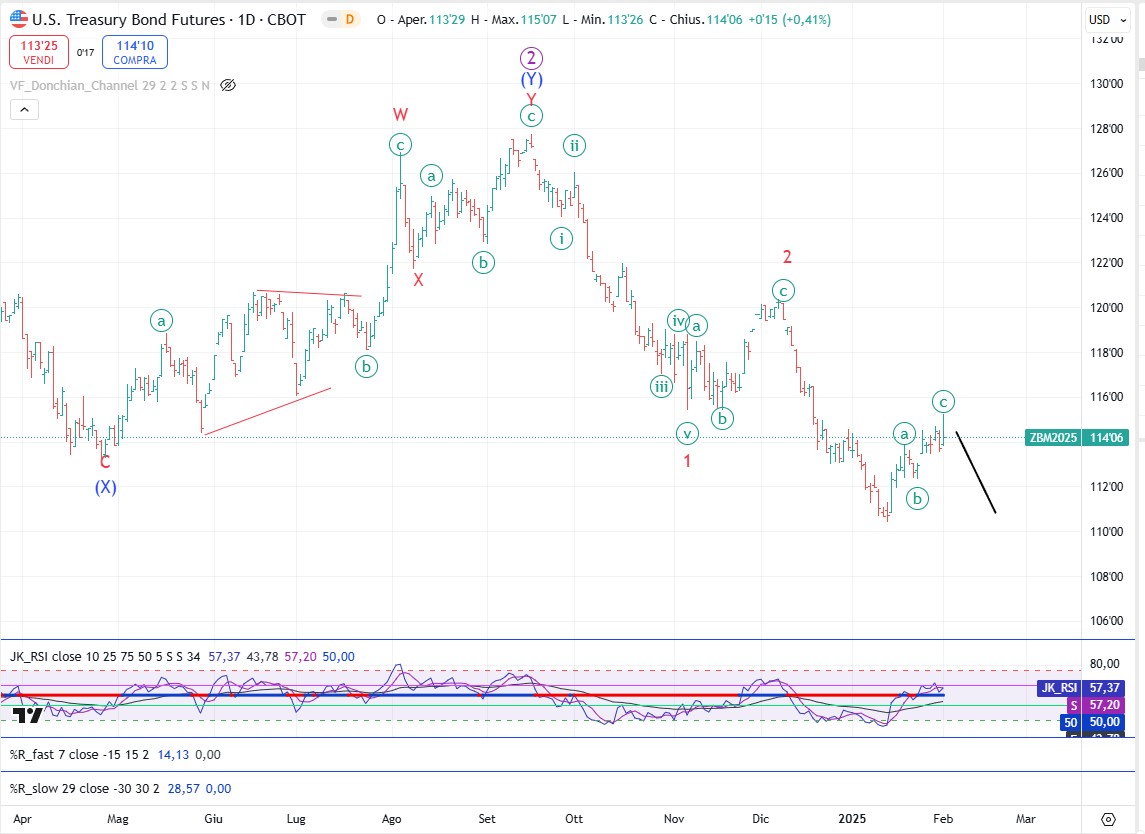Click the Apr time axis label

pyautogui.click(x=23, y=819)
